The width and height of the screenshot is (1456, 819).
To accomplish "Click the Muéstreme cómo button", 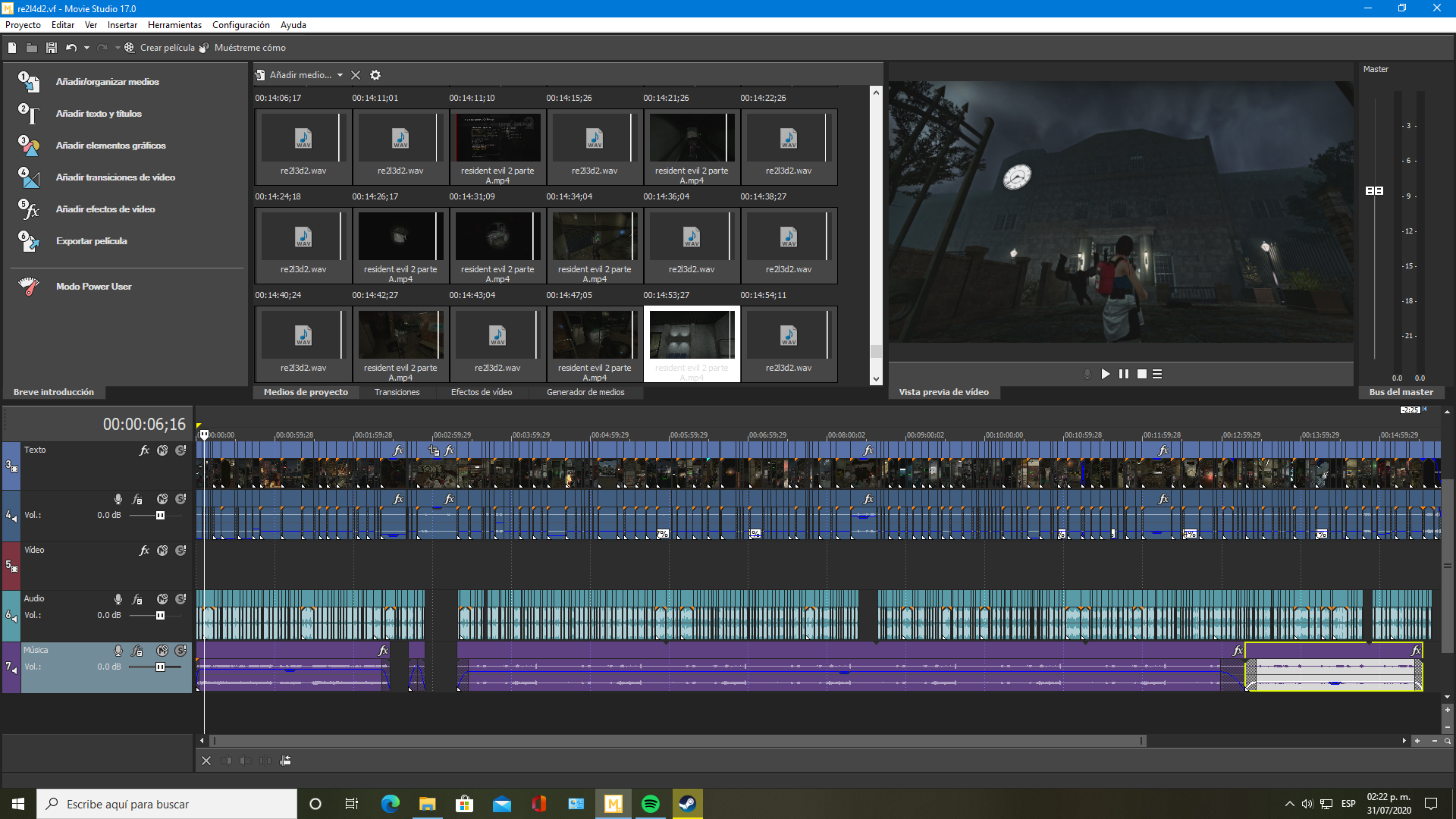I will (249, 48).
